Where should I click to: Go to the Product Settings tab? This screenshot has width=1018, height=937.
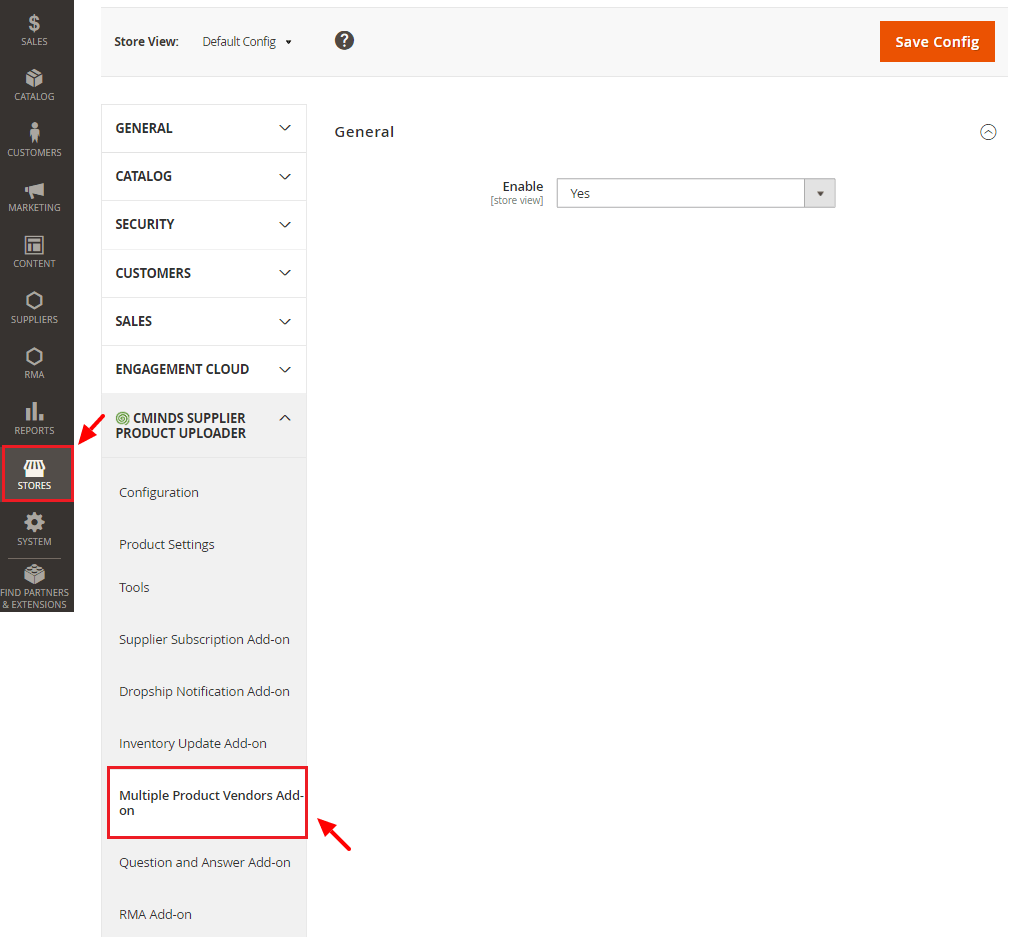click(167, 544)
